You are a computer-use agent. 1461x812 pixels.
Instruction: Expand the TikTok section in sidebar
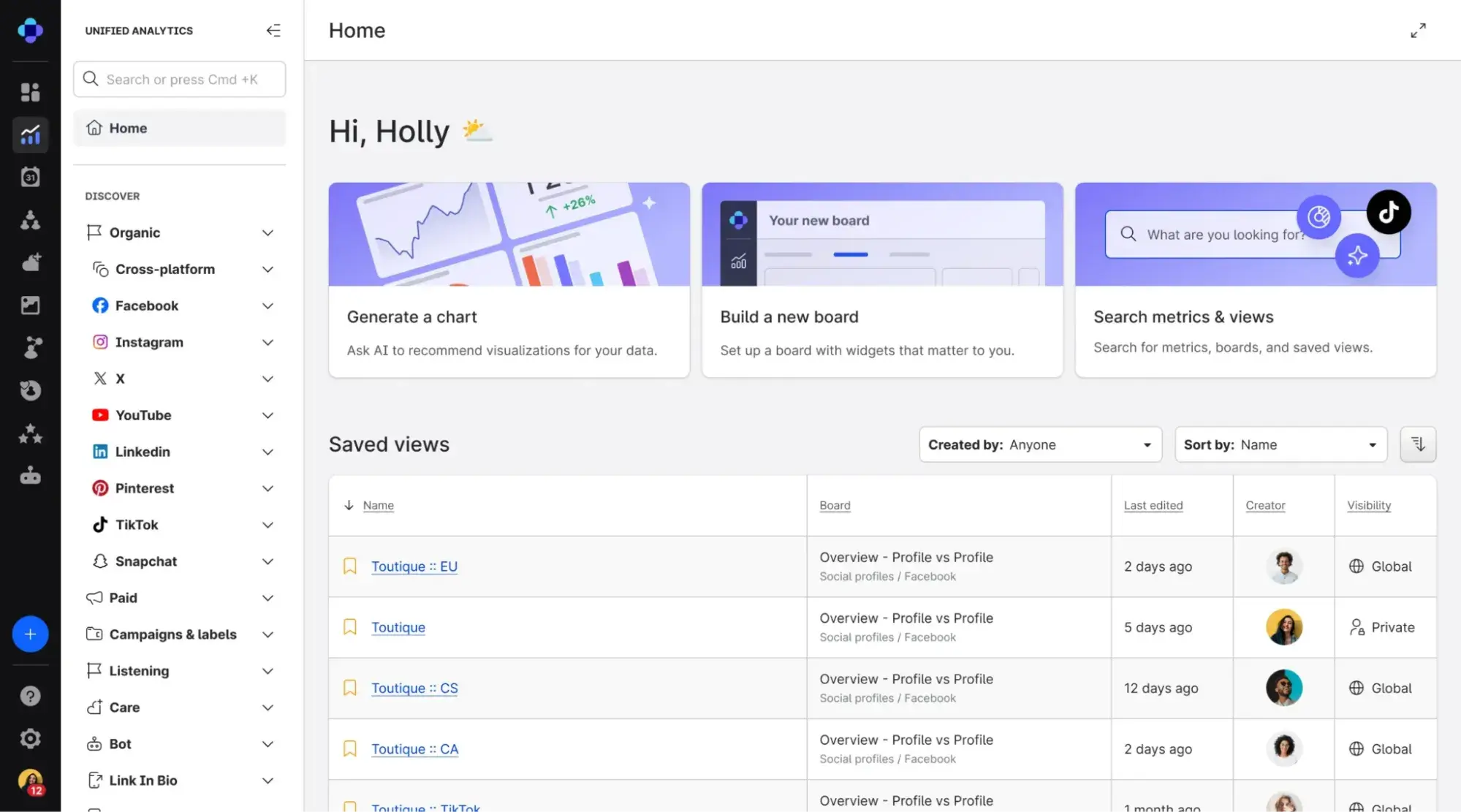267,524
